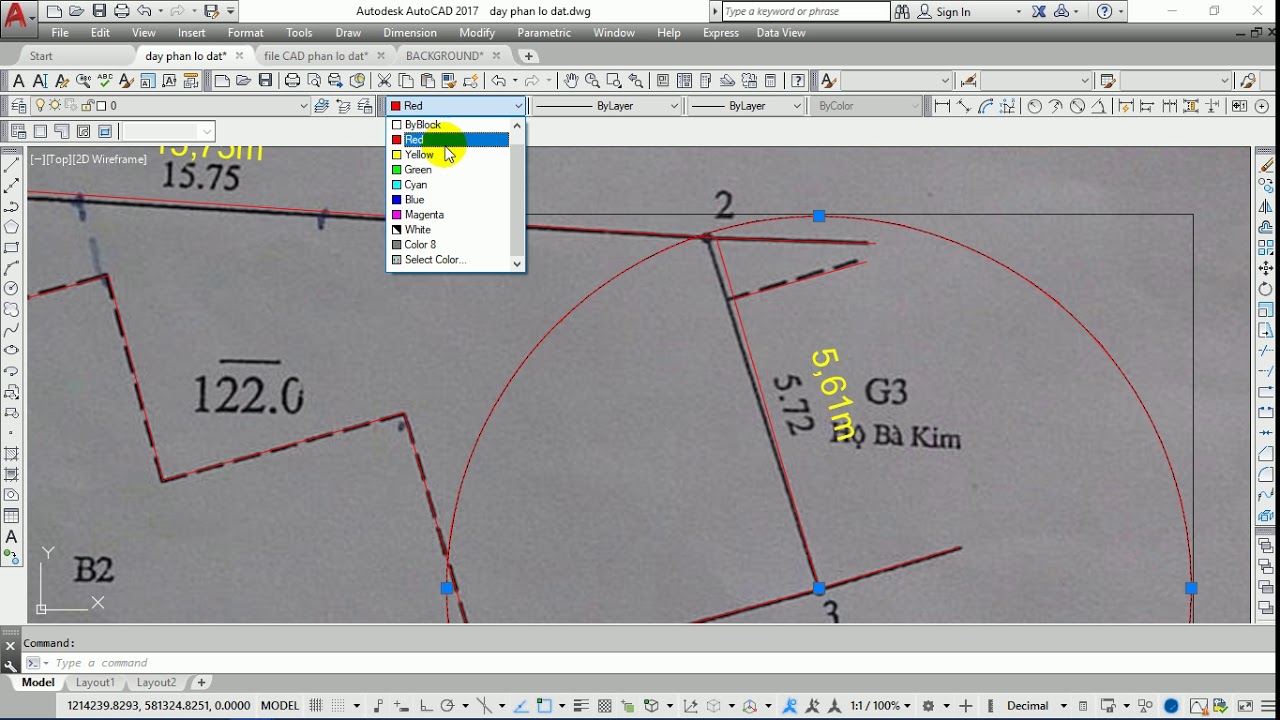Click the Aligned Dimension icon
This screenshot has width=1280, height=720.
point(964,106)
